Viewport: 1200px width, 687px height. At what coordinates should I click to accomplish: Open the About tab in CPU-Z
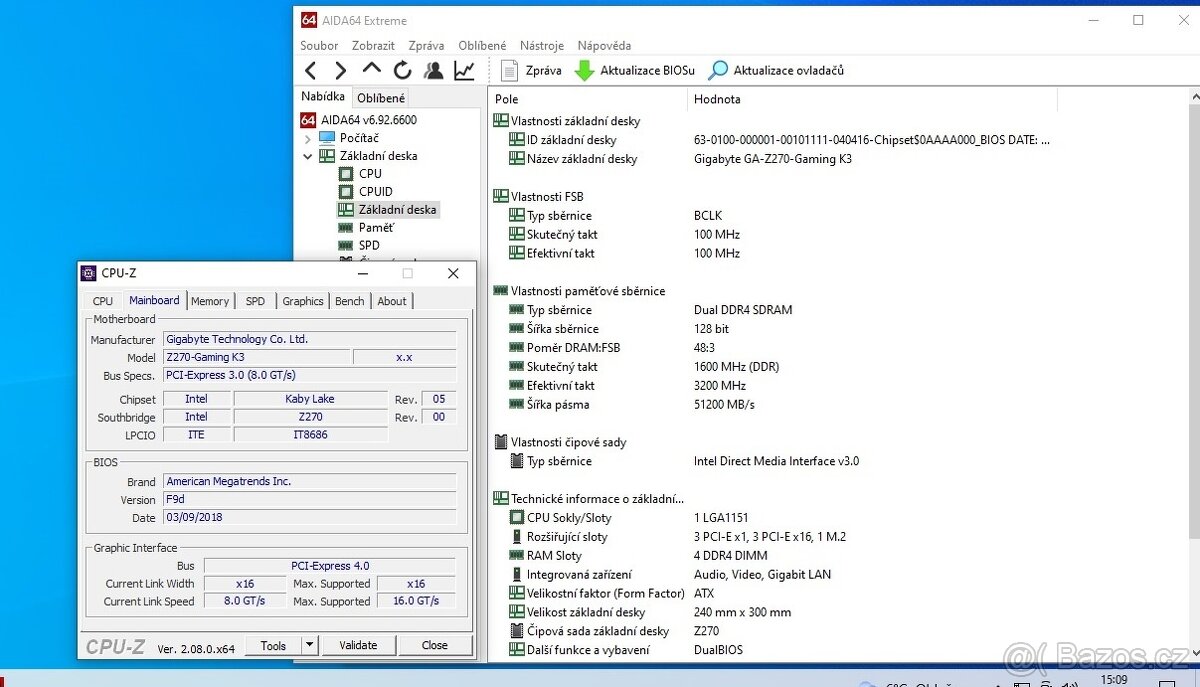coord(392,301)
